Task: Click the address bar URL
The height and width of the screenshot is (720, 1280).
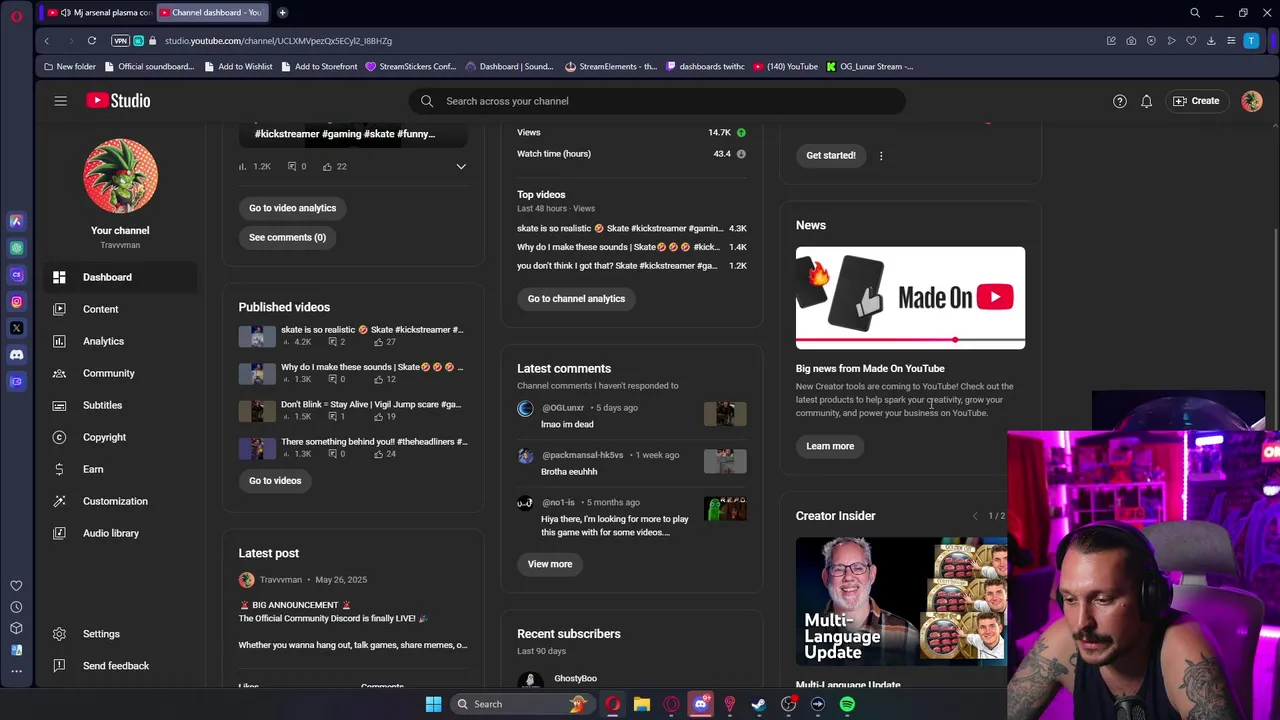Action: (x=278, y=41)
